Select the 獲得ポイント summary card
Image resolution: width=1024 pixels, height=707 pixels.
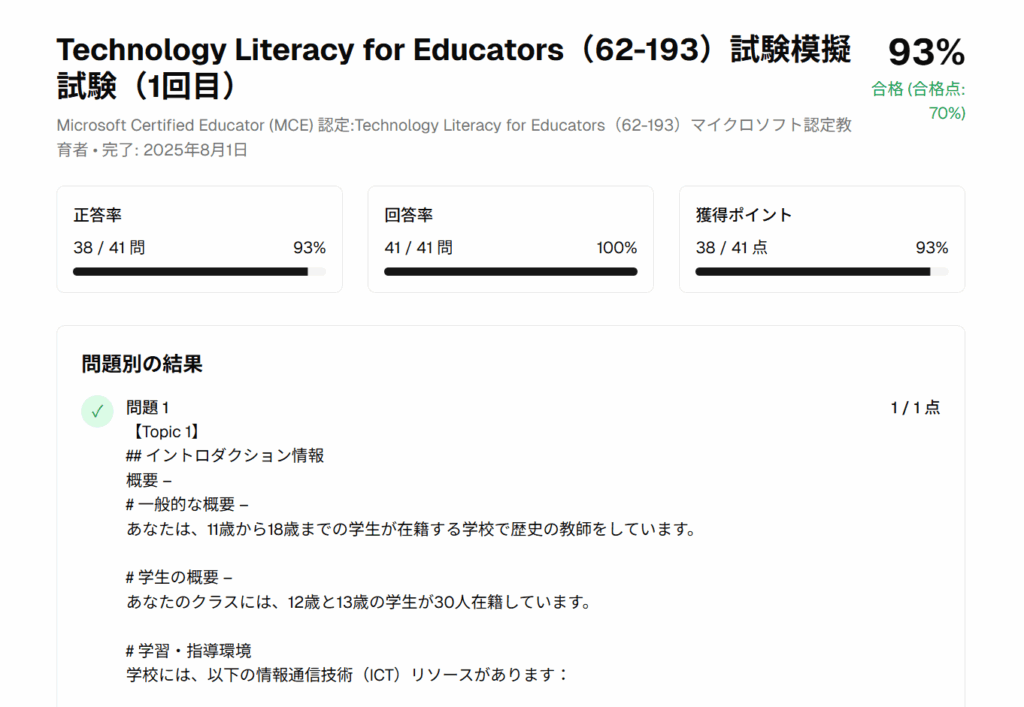[822, 239]
